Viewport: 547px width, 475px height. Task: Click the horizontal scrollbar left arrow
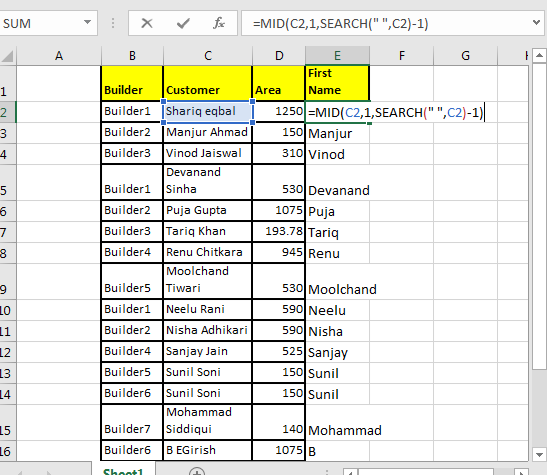click(x=350, y=472)
